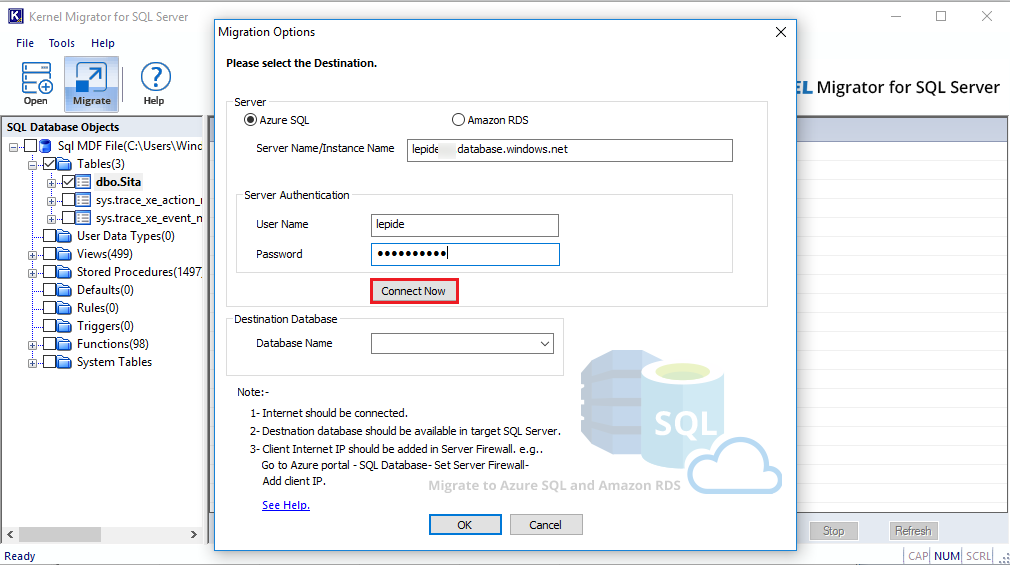Click the User Name input field
This screenshot has height=565, width=1010.
coord(465,225)
